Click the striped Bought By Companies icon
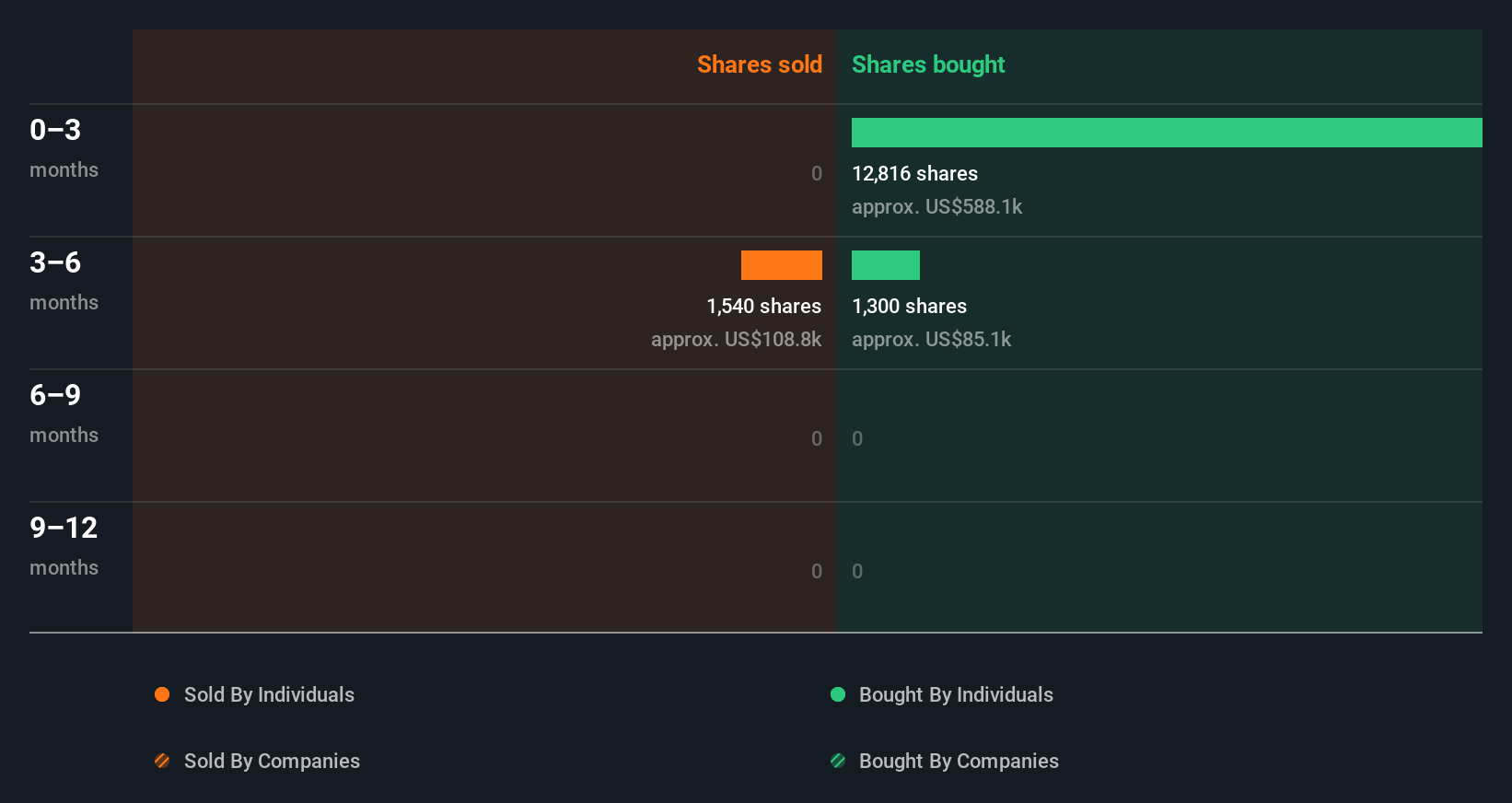The image size is (1512, 803). click(x=838, y=761)
